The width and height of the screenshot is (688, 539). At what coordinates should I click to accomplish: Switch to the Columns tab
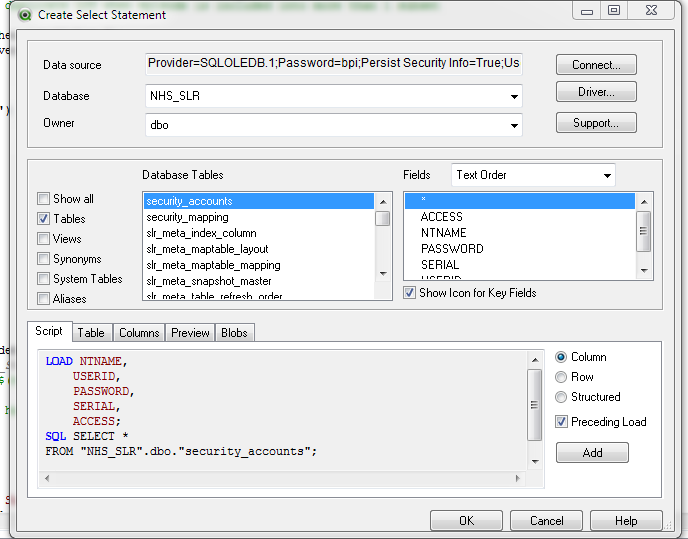[139, 333]
